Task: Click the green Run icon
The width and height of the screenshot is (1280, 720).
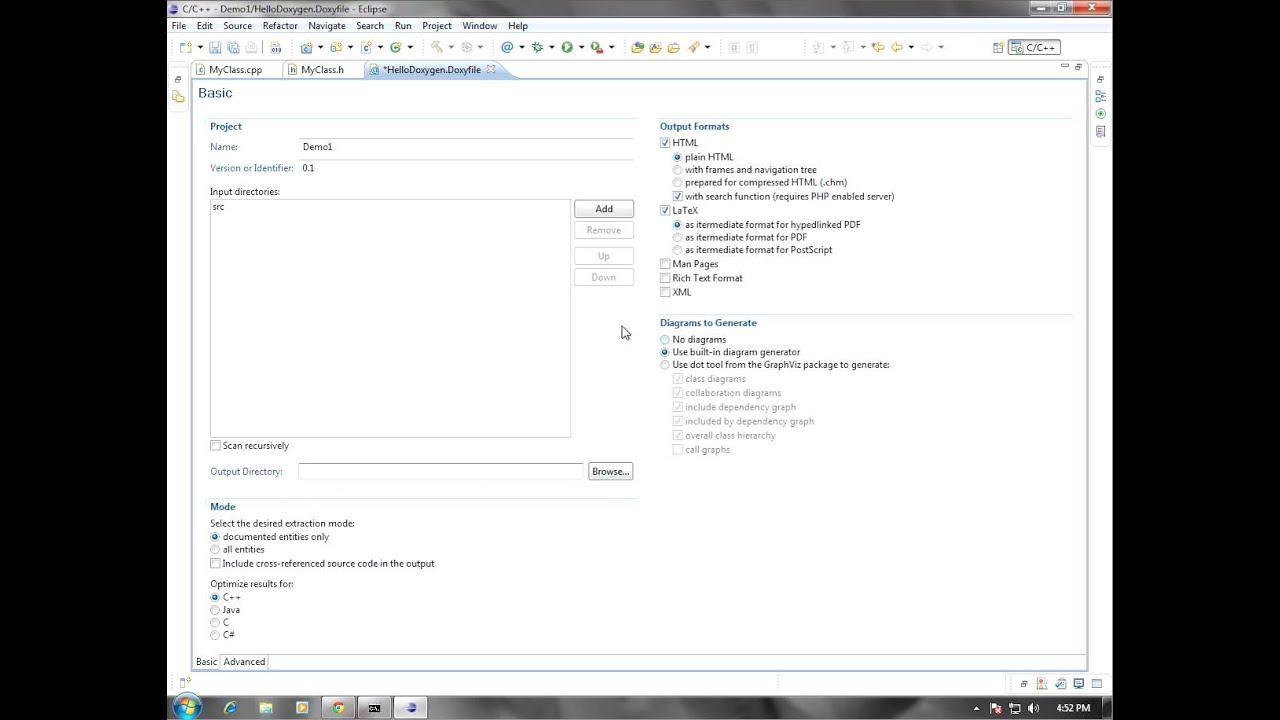Action: [566, 47]
